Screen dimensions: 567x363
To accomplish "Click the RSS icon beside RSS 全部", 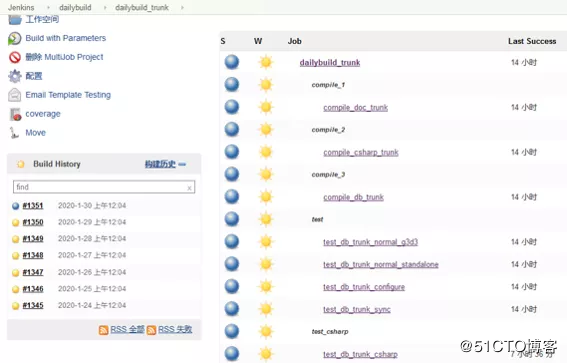I will 103,330.
